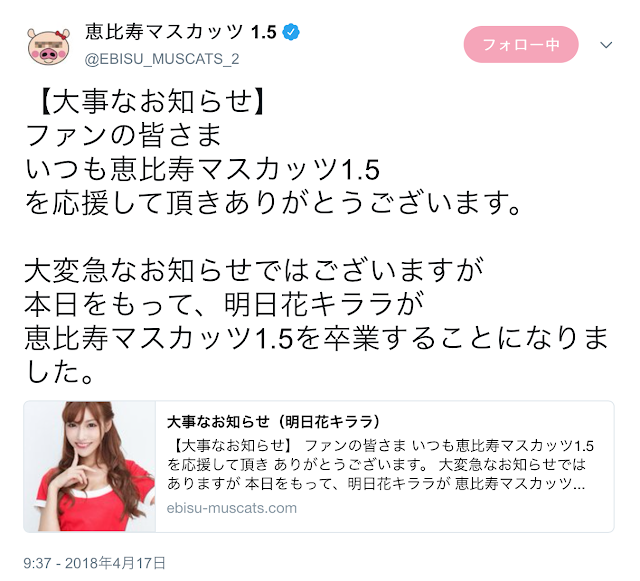Screen dimensions: 640x581
Task: Expand the tweet options chevron
Action: click(x=606, y=45)
